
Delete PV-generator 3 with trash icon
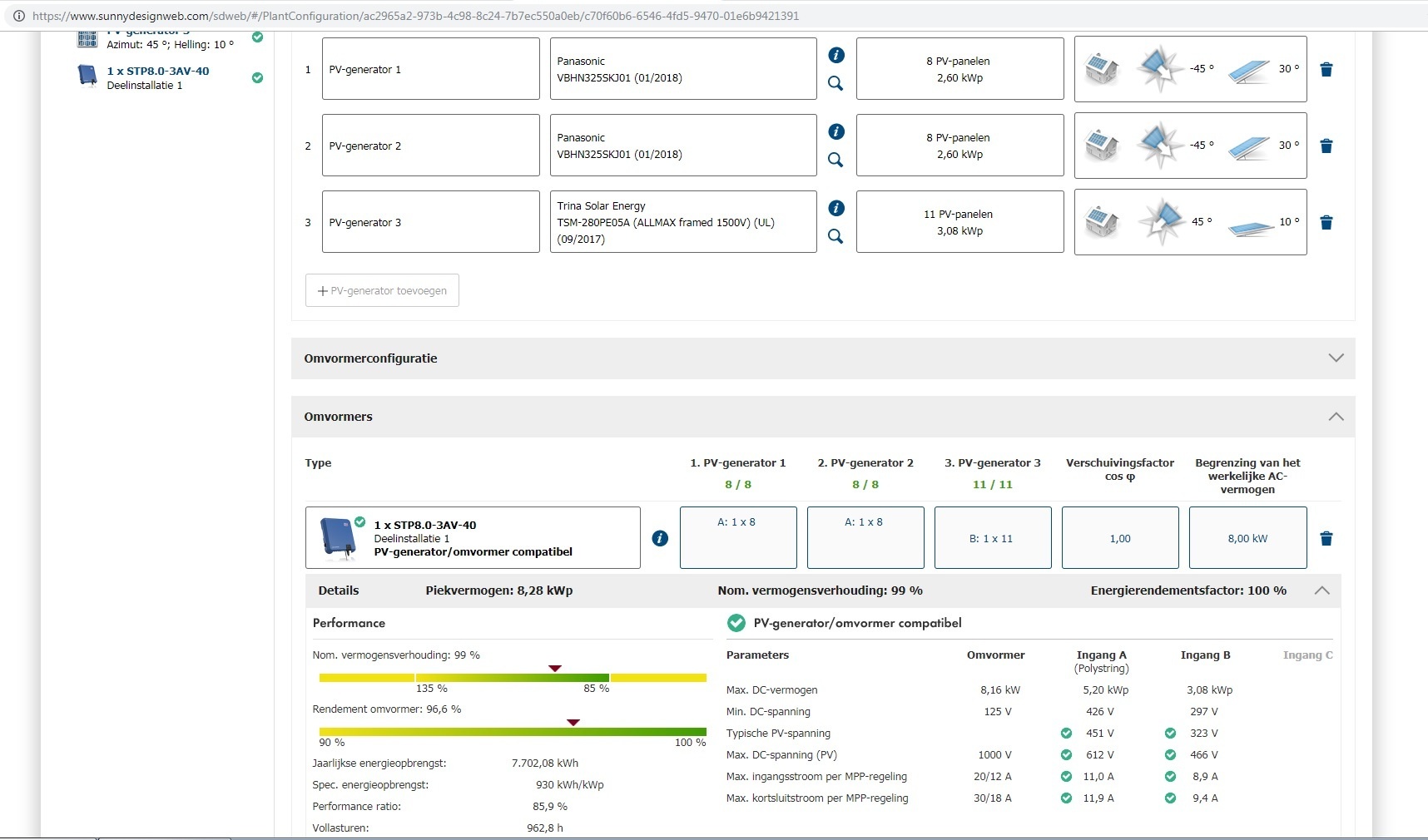point(1326,223)
